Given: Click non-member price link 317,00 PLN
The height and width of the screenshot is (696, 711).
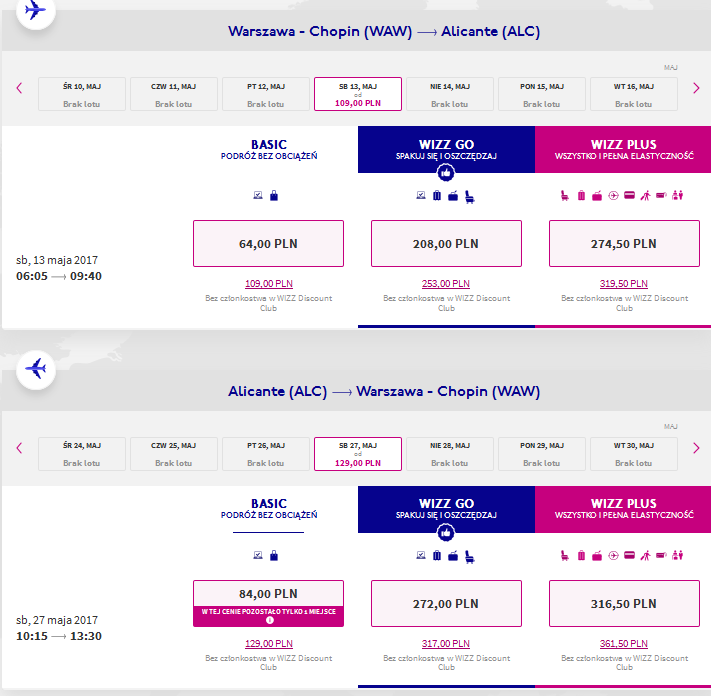Looking at the screenshot, I should (x=446, y=644).
